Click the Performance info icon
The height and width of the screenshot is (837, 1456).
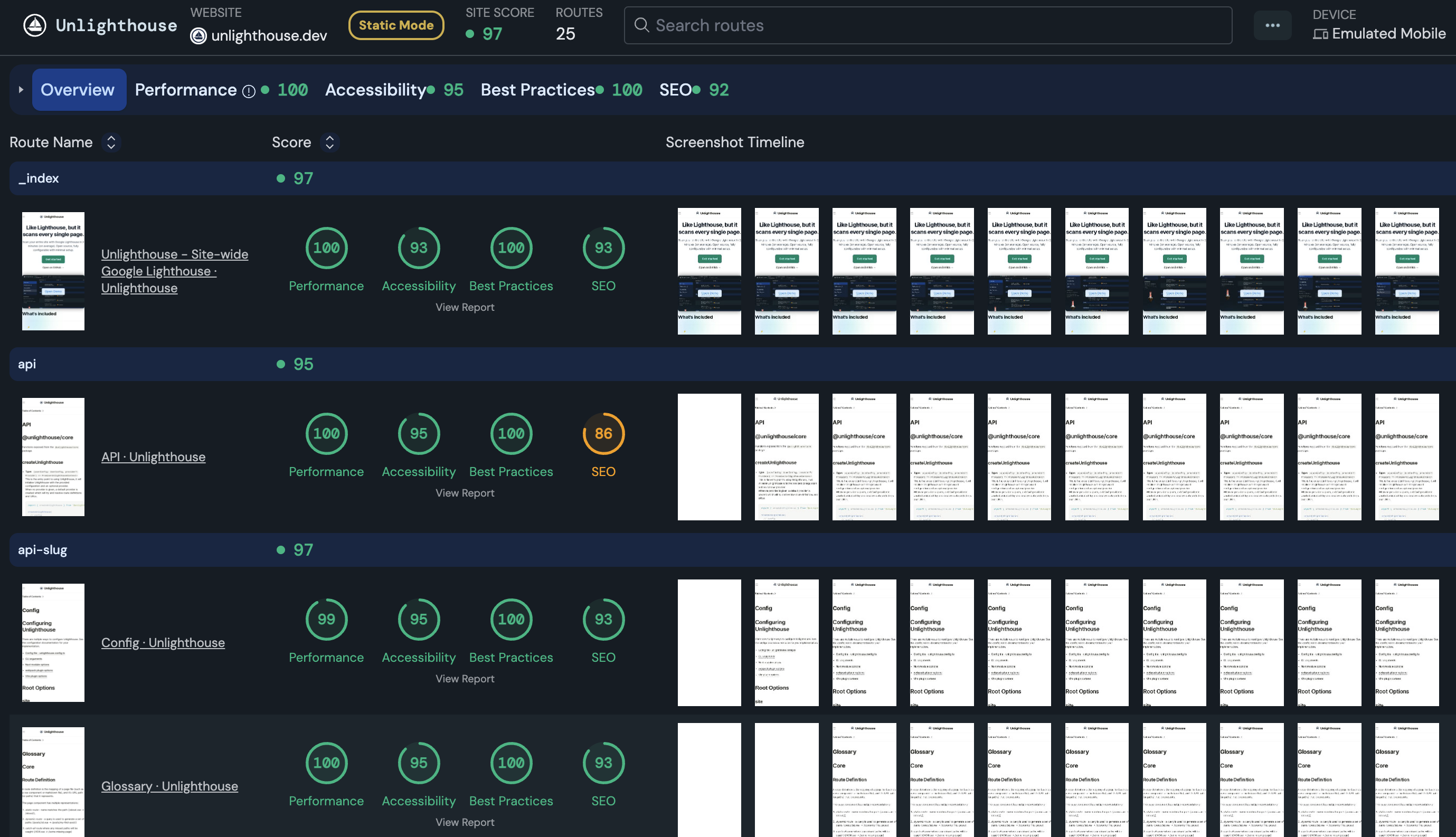click(x=249, y=91)
